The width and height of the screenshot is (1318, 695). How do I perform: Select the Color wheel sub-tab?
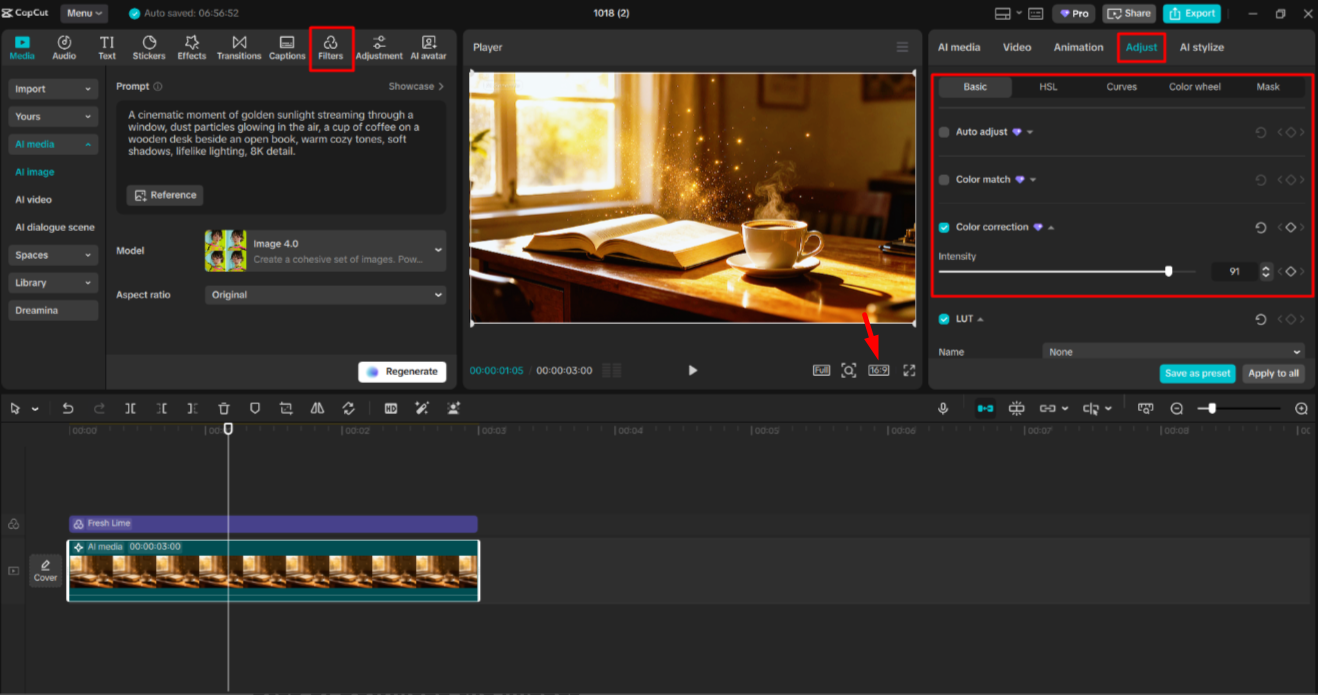coord(1194,87)
